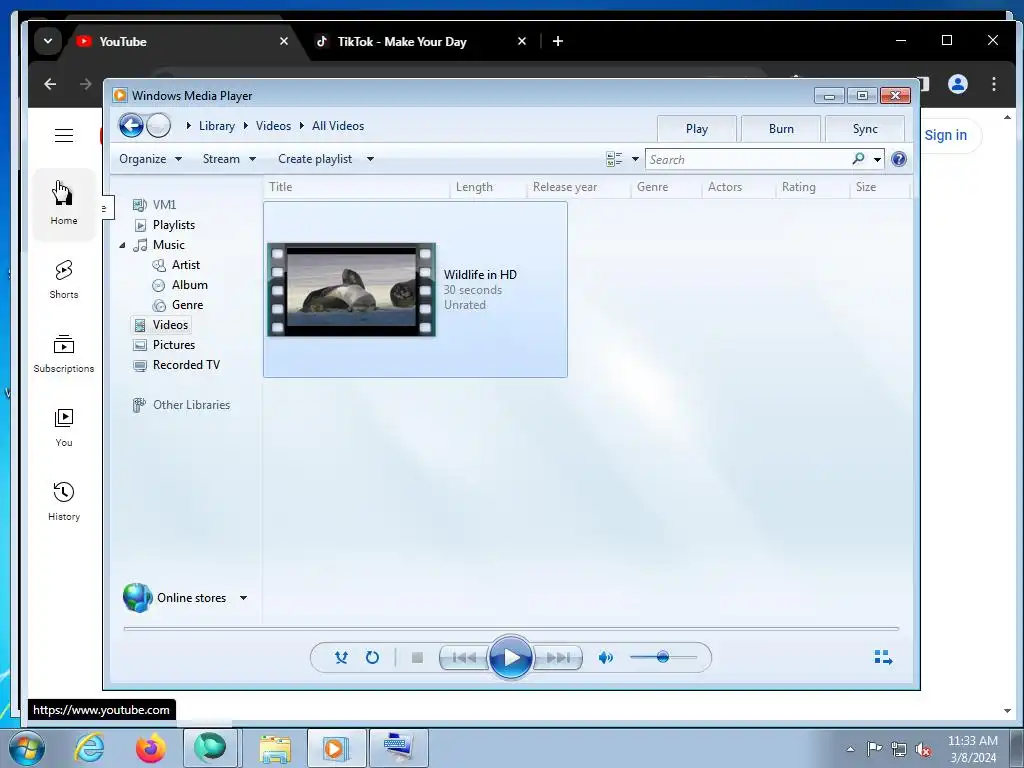Viewport: 1024px width, 768px height.
Task: Click the Wildlife in HD title text
Action: point(480,275)
